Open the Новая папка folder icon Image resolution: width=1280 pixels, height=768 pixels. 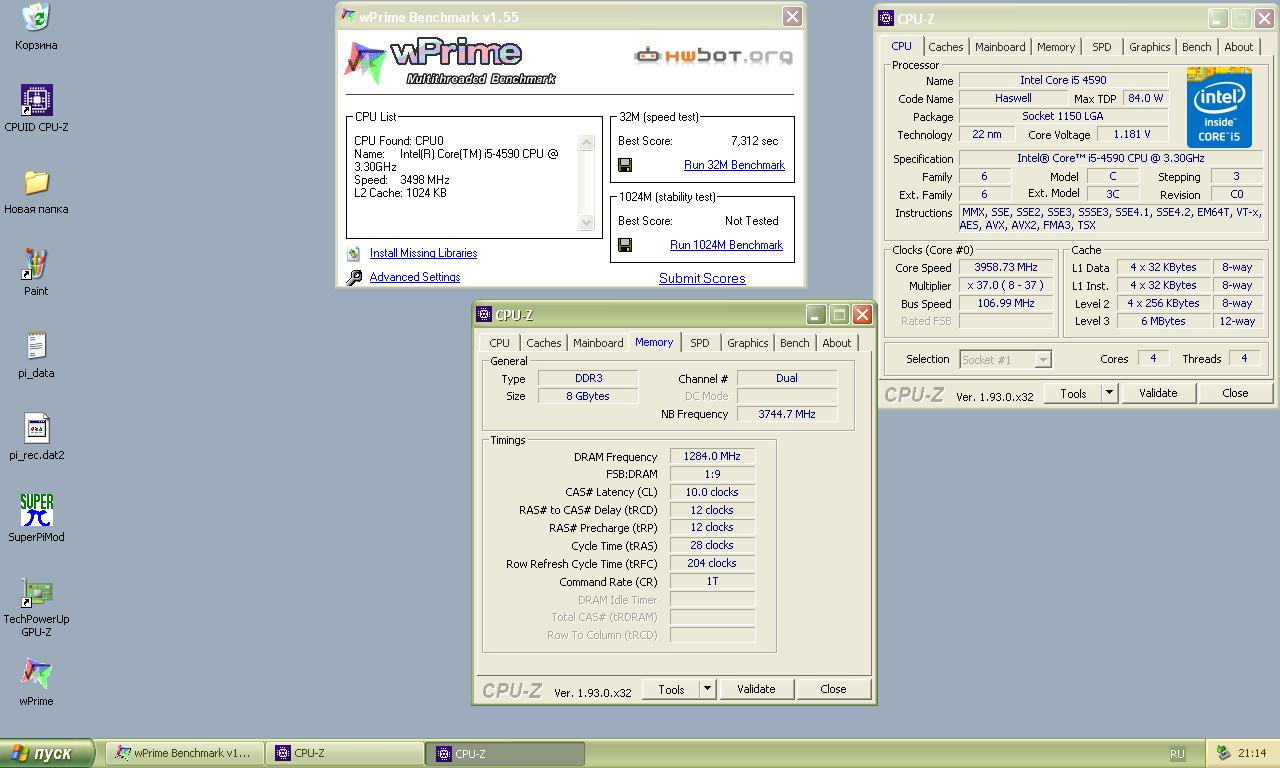click(36, 182)
